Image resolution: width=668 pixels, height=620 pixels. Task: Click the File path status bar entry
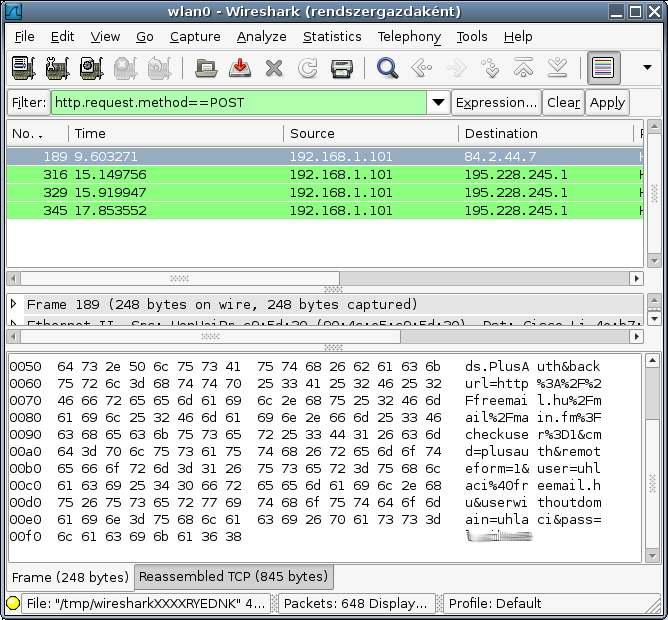click(x=145, y=603)
